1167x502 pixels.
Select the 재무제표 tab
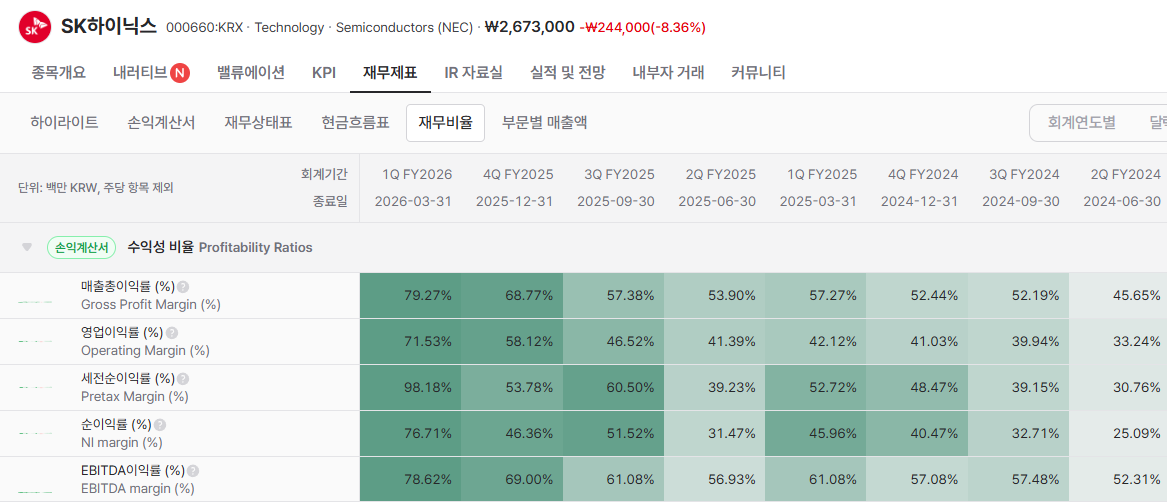pos(390,73)
